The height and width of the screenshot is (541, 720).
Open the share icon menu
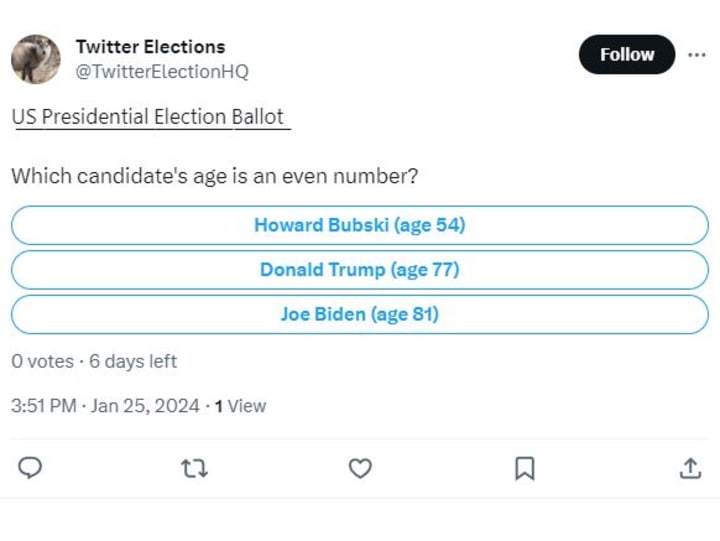690,468
